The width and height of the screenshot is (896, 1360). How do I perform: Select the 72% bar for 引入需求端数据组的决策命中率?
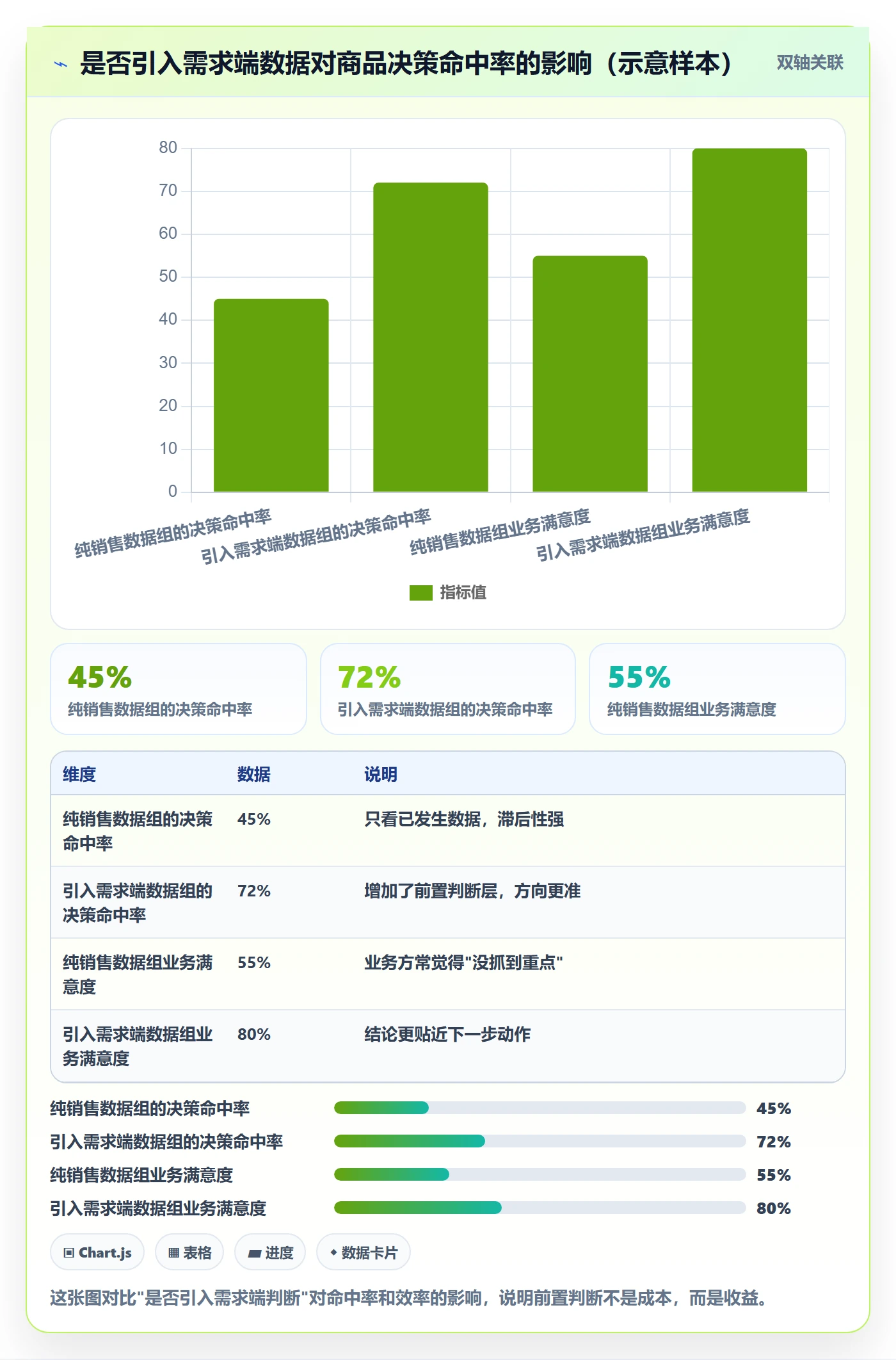(x=431, y=337)
